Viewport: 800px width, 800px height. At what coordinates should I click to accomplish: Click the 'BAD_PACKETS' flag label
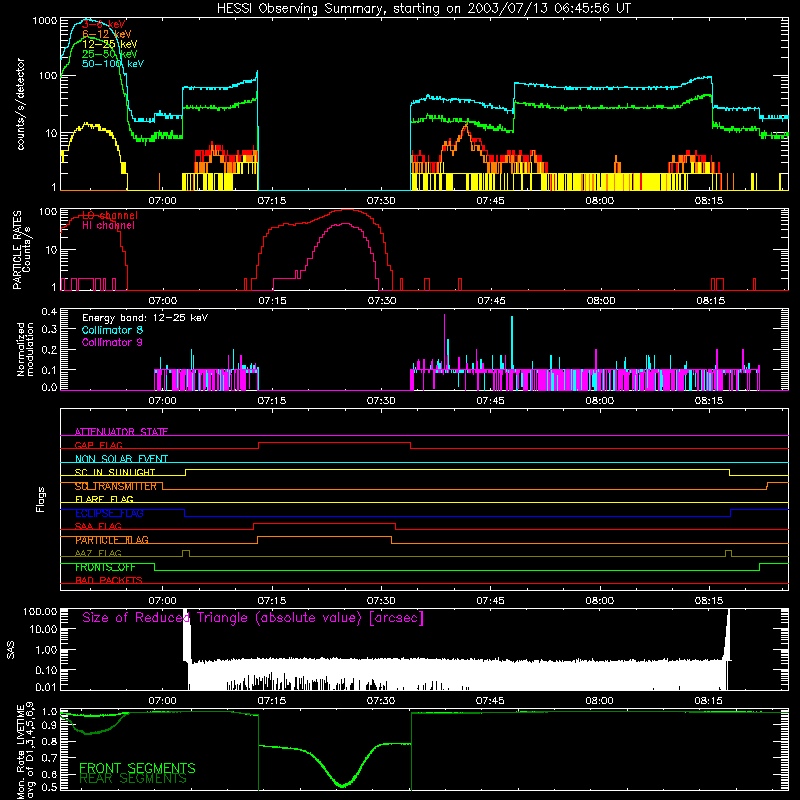109,580
